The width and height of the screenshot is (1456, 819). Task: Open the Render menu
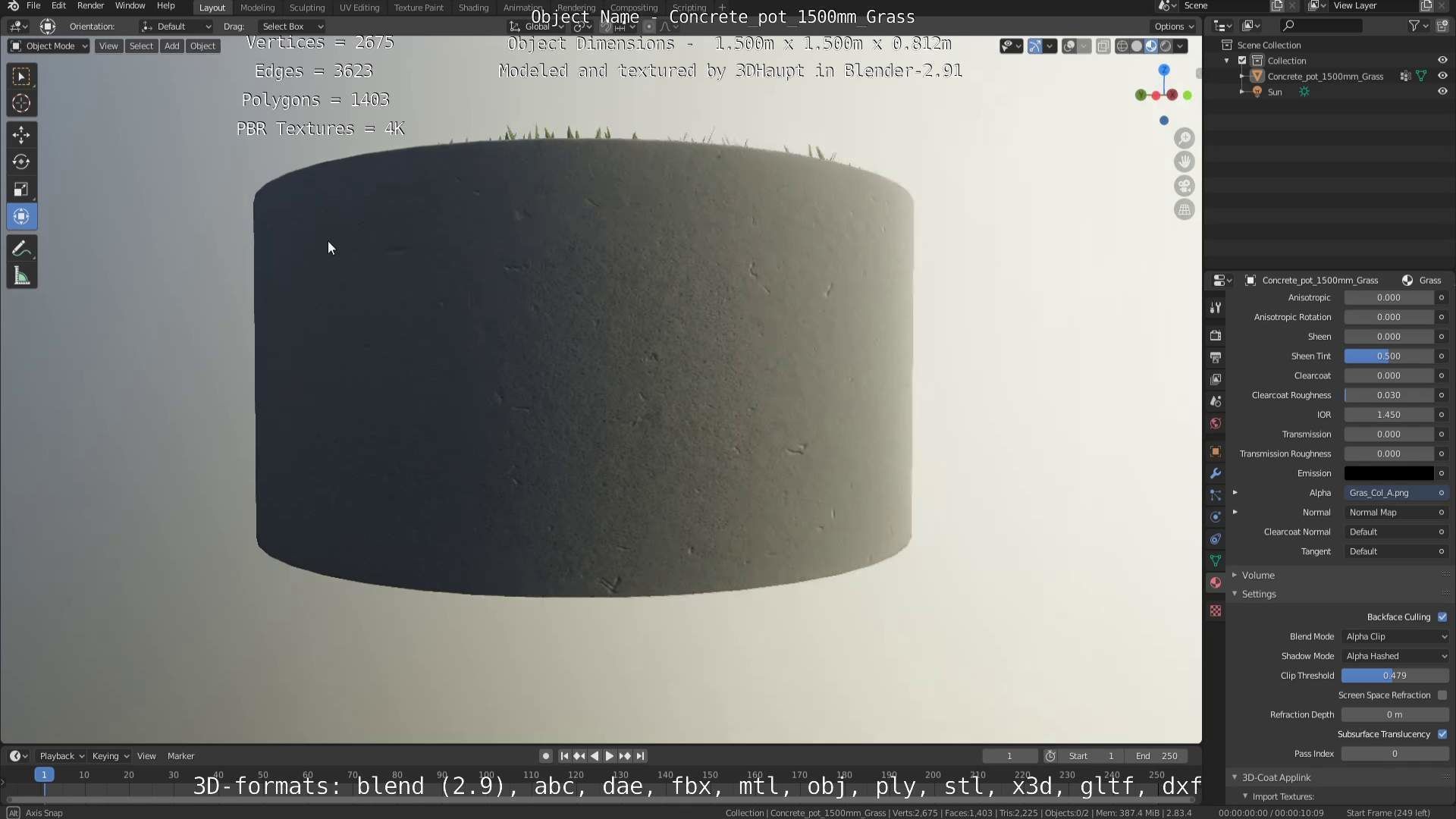pyautogui.click(x=90, y=6)
